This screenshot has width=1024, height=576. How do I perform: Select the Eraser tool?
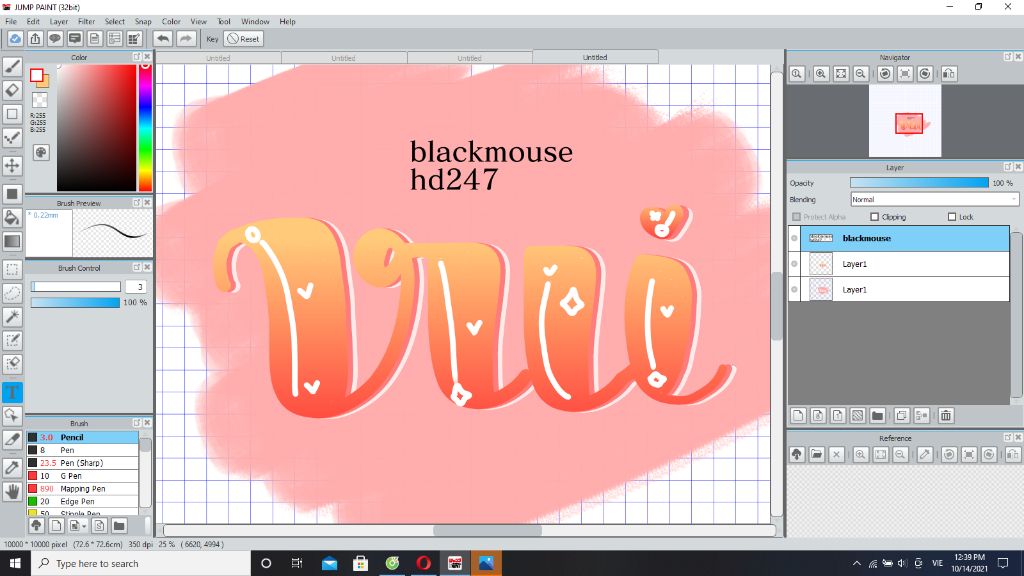(x=12, y=90)
